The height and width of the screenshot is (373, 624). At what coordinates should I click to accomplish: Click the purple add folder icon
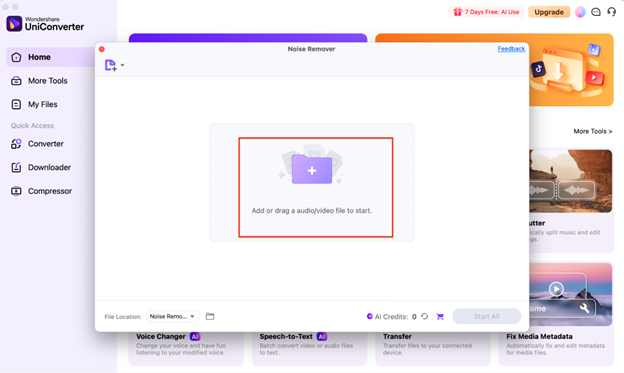tap(312, 170)
